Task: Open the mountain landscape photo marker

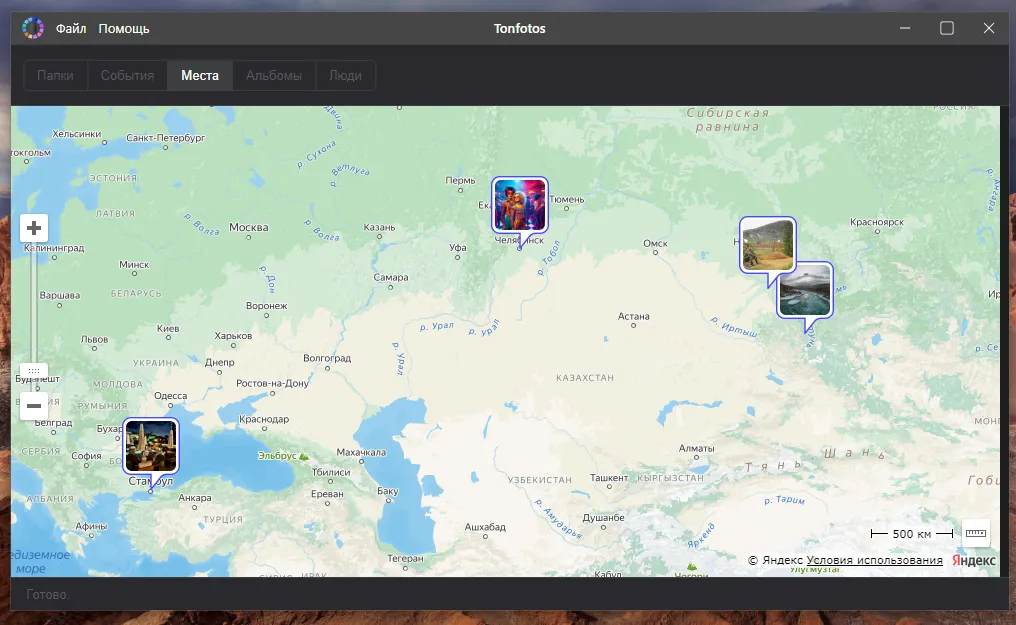Action: pos(767,244)
